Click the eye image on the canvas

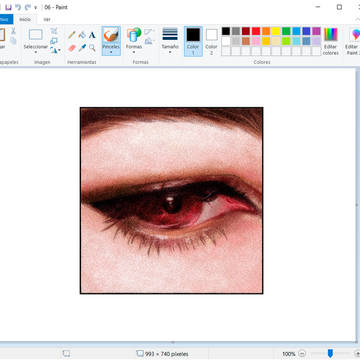pos(172,201)
